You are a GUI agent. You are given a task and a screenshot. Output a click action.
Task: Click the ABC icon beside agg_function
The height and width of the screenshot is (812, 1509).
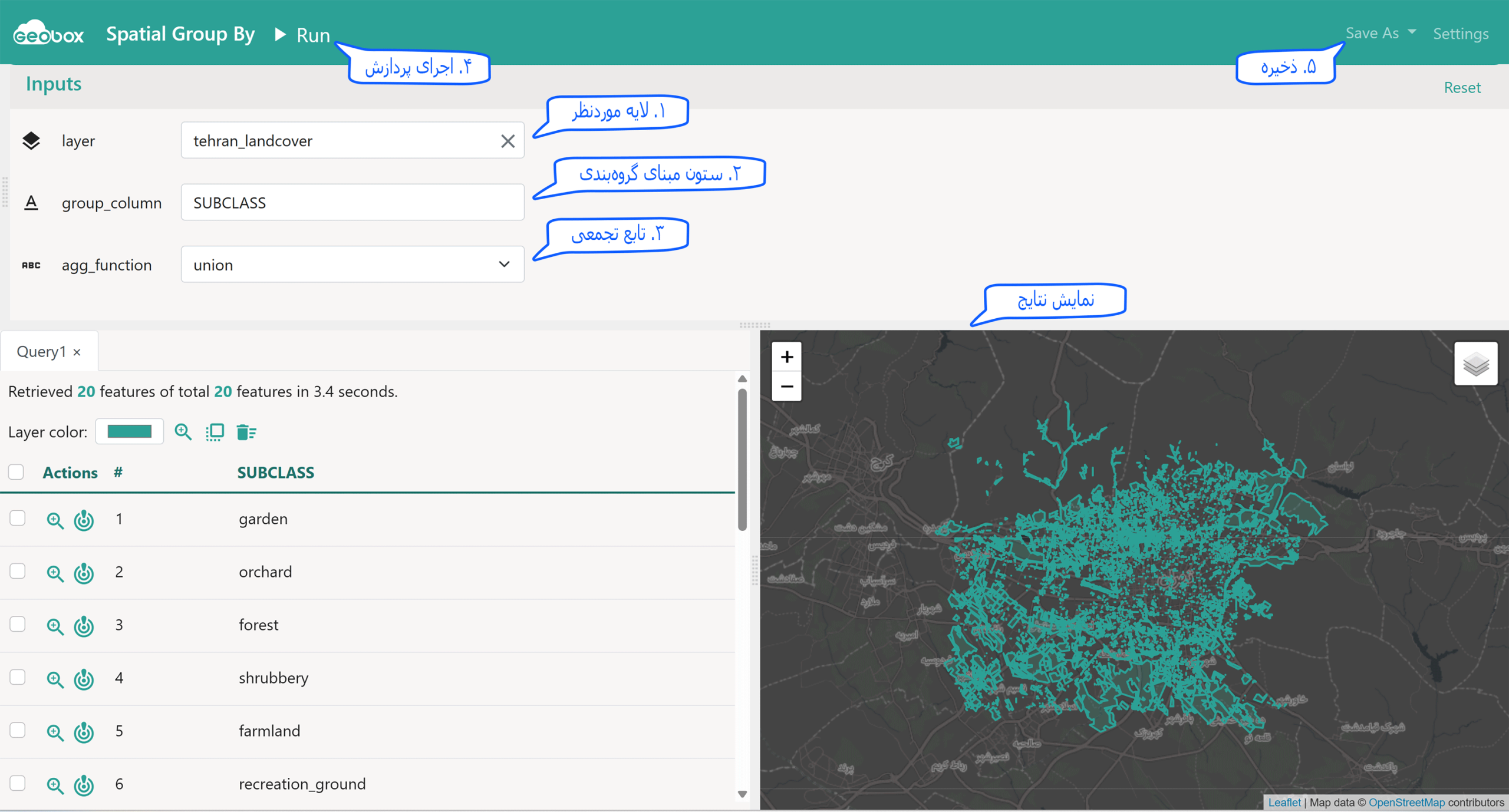click(31, 265)
